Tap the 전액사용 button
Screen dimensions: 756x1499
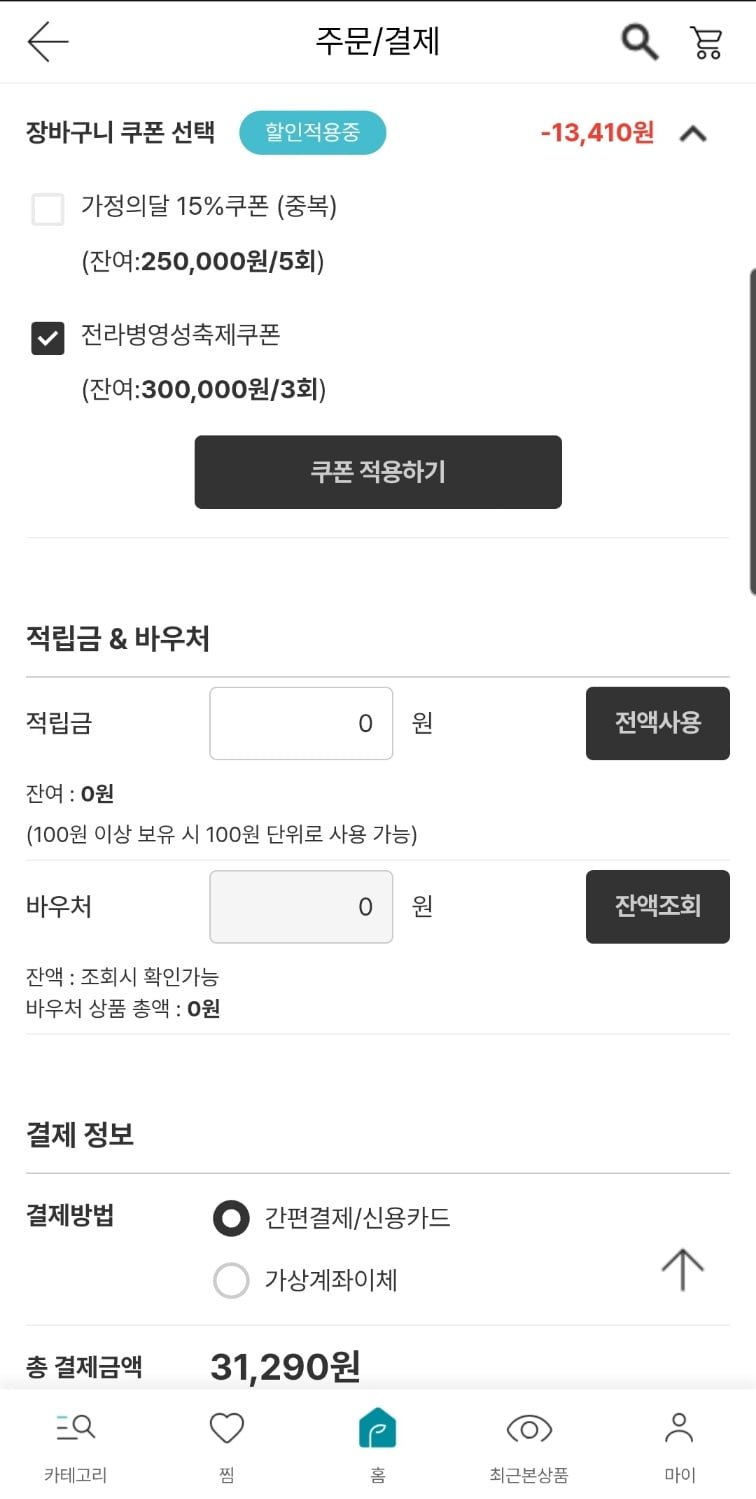tap(657, 723)
